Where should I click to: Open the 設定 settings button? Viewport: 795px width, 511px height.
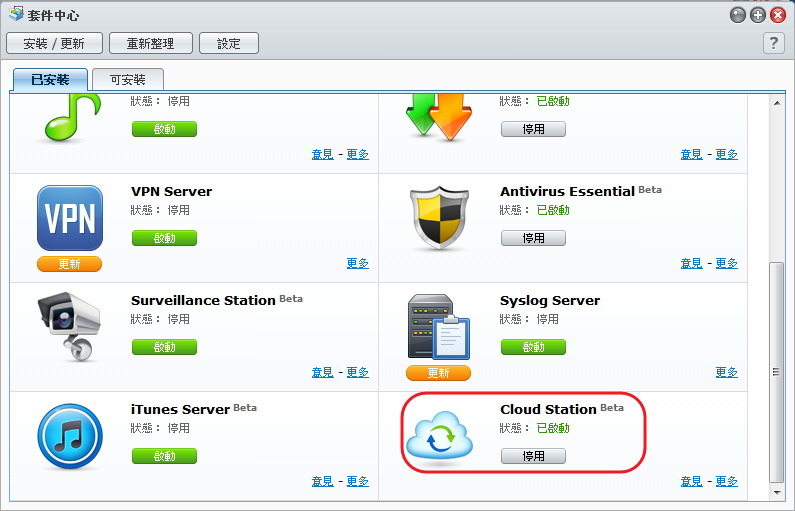pyautogui.click(x=229, y=43)
